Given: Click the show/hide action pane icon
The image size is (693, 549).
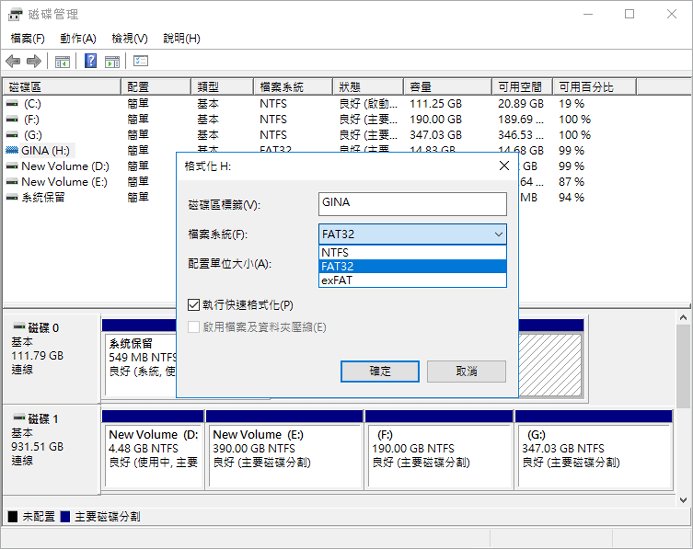Looking at the screenshot, I should pos(111,61).
